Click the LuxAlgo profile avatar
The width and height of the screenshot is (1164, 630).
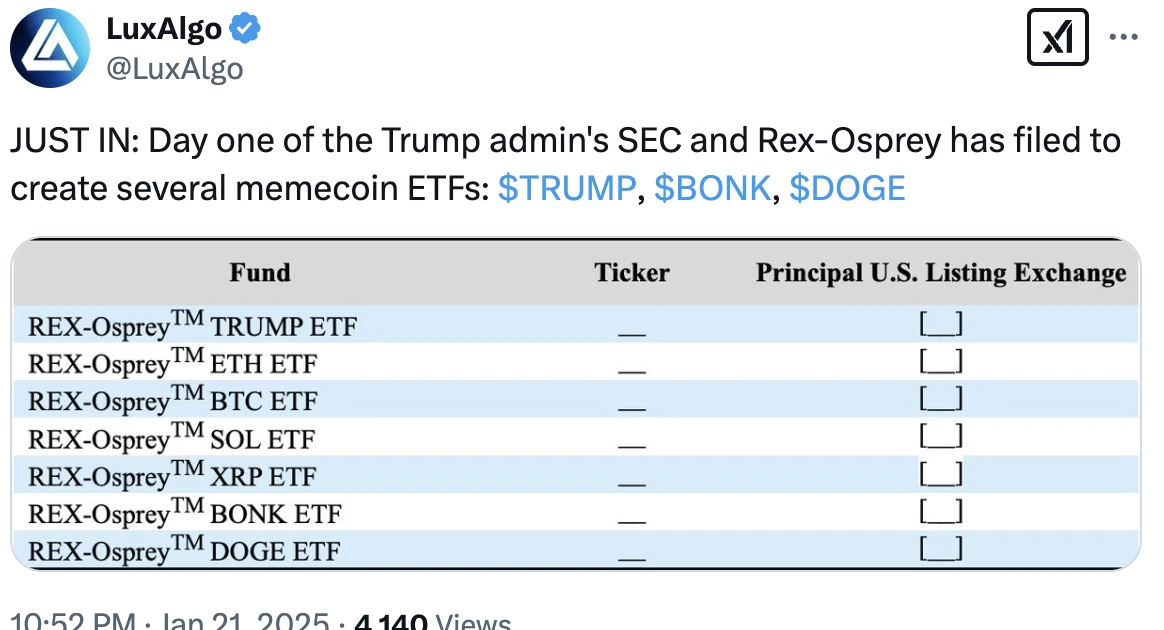48,47
